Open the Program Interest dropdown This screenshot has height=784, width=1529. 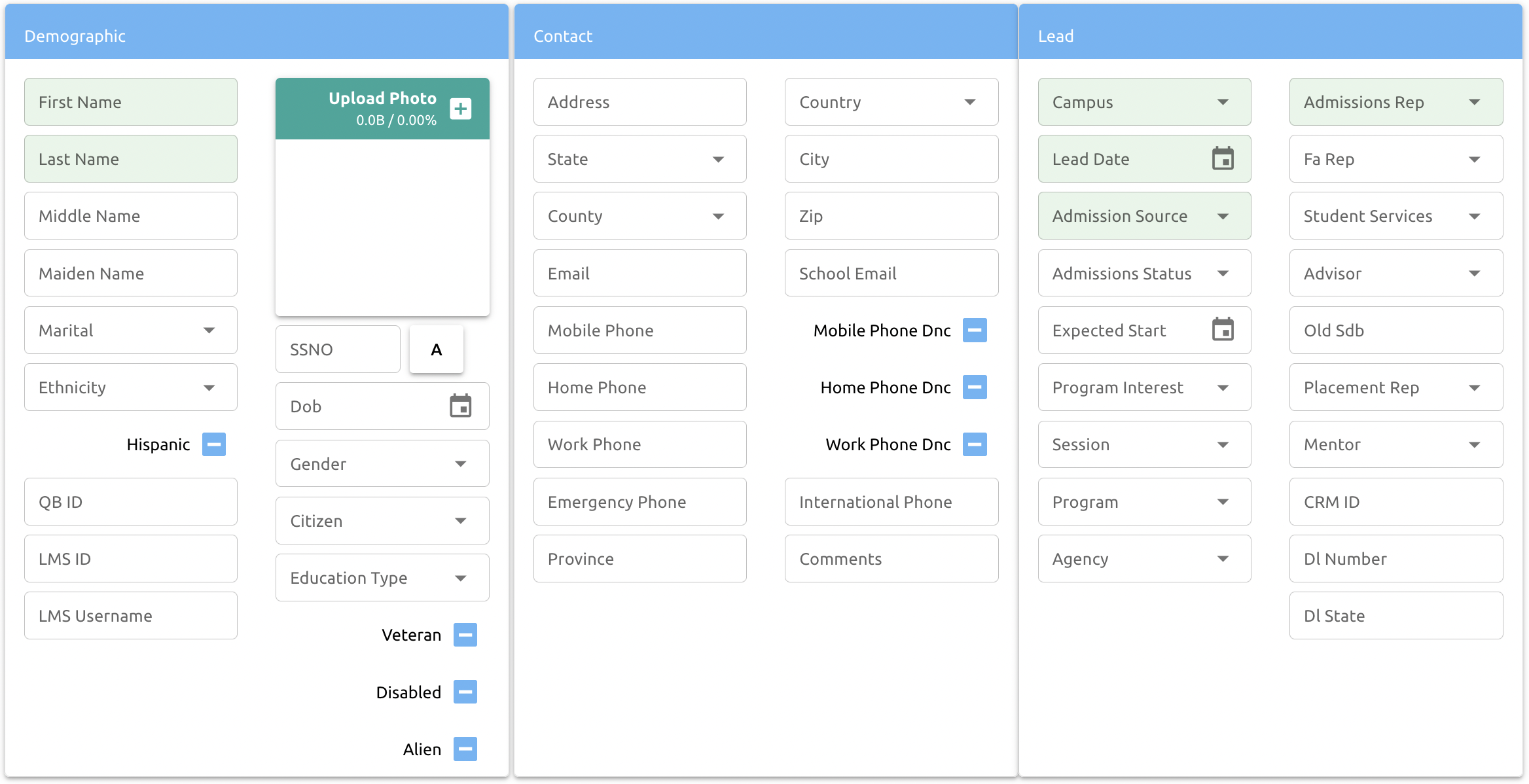pyautogui.click(x=1222, y=387)
